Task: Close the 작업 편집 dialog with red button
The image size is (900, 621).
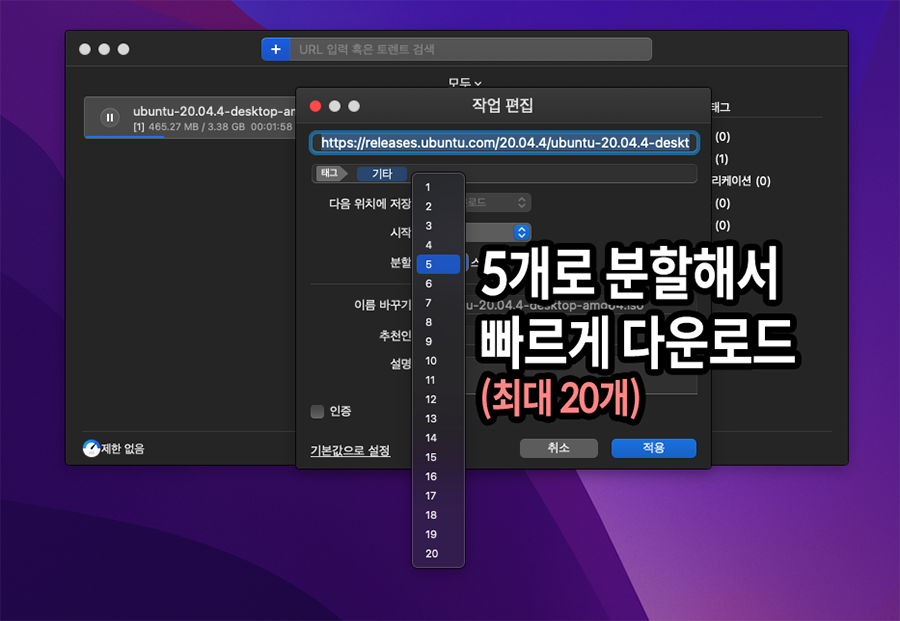Action: pyautogui.click(x=315, y=106)
